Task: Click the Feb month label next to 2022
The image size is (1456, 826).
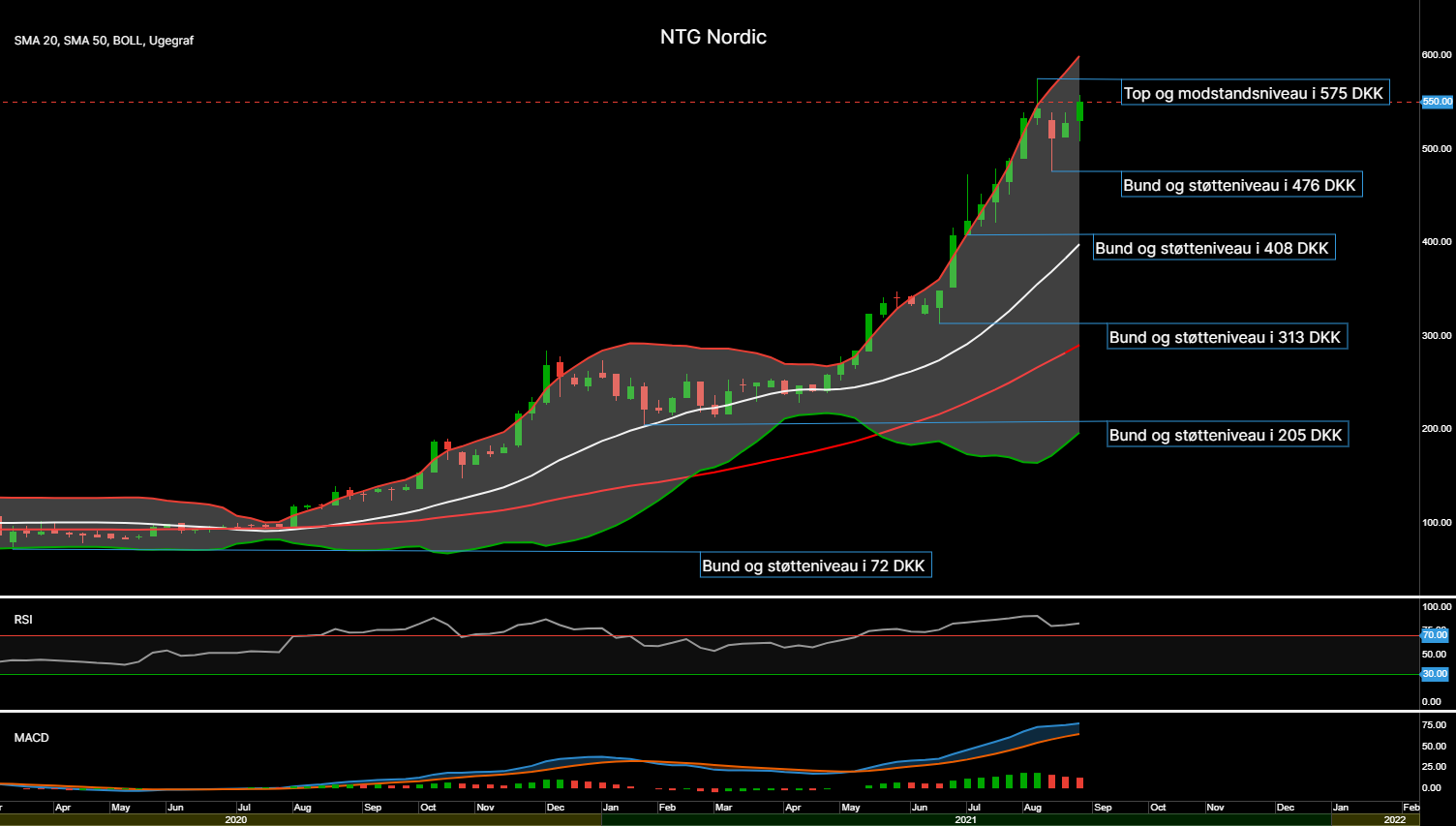Action: tap(1410, 808)
